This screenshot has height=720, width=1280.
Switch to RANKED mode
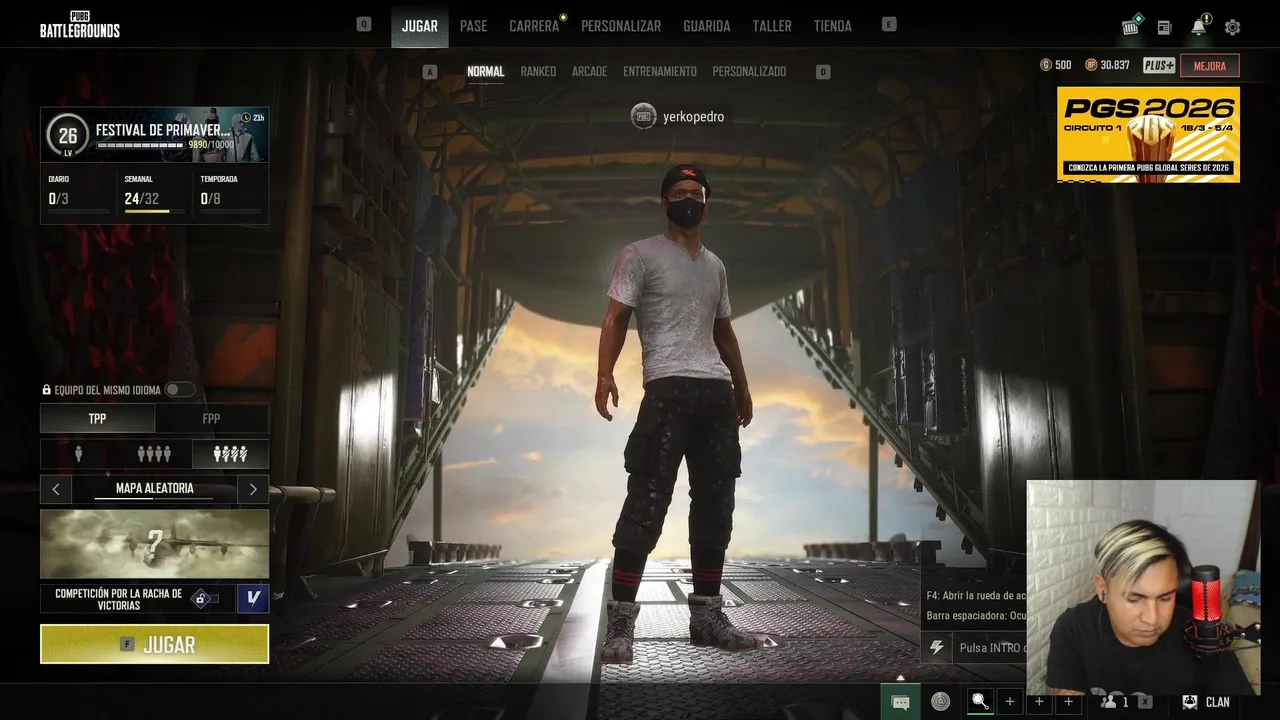click(538, 72)
